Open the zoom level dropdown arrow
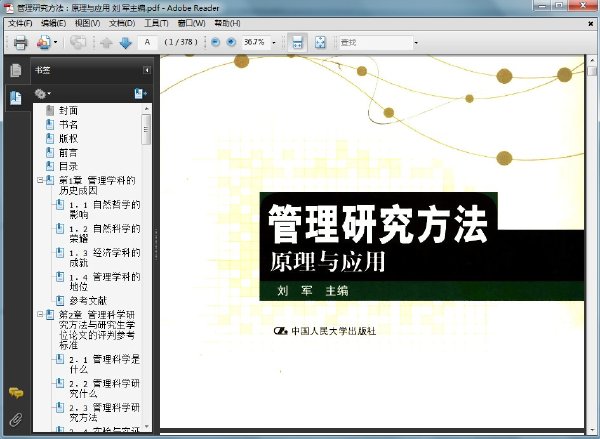Viewport: 600px width, 439px height. pos(274,42)
